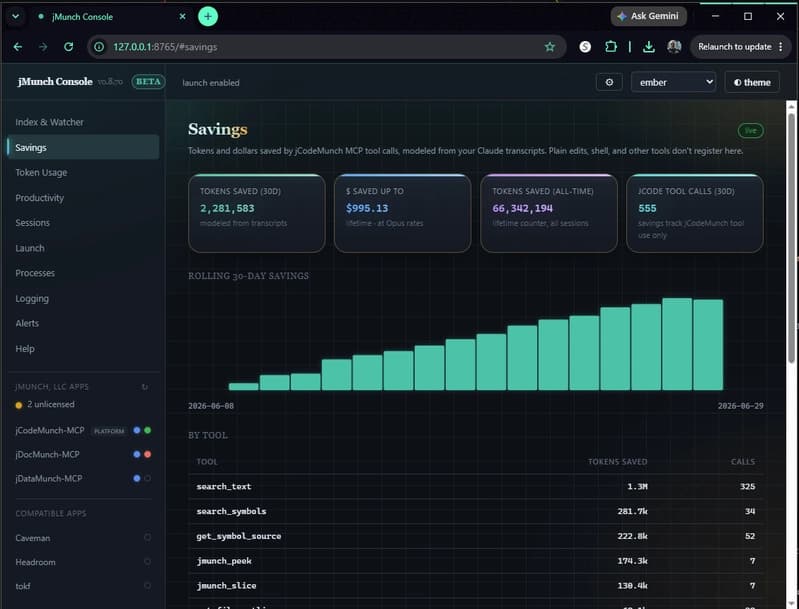The image size is (799, 609).
Task: Click jDataMunch-MCP blue status dot
Action: [137, 478]
